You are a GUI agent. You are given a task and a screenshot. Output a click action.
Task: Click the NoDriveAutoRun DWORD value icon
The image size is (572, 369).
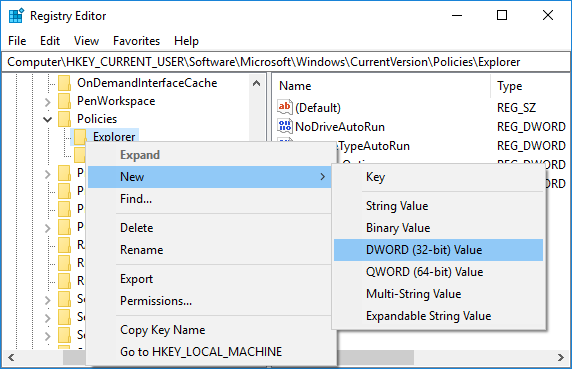(x=285, y=126)
